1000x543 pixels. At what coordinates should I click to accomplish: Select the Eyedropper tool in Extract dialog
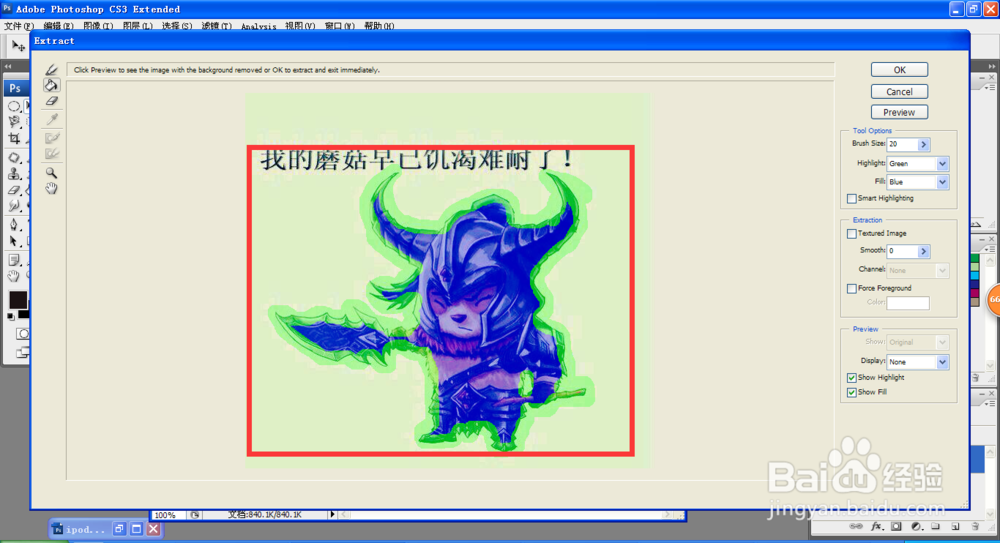(x=52, y=119)
